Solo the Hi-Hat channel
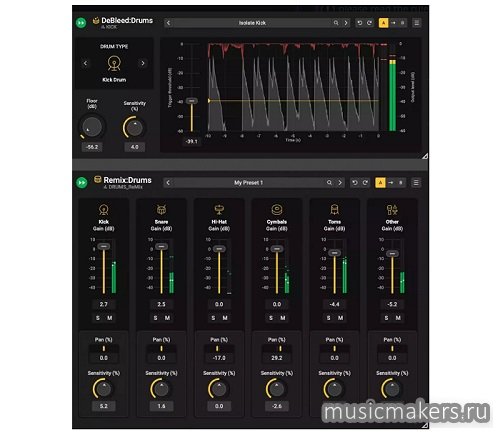Viewport: 500px width, 435px height. pyautogui.click(x=213, y=318)
